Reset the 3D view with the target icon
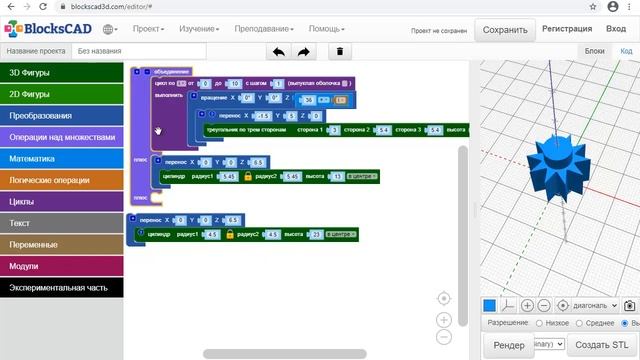The width and height of the screenshot is (640, 360). (x=563, y=305)
